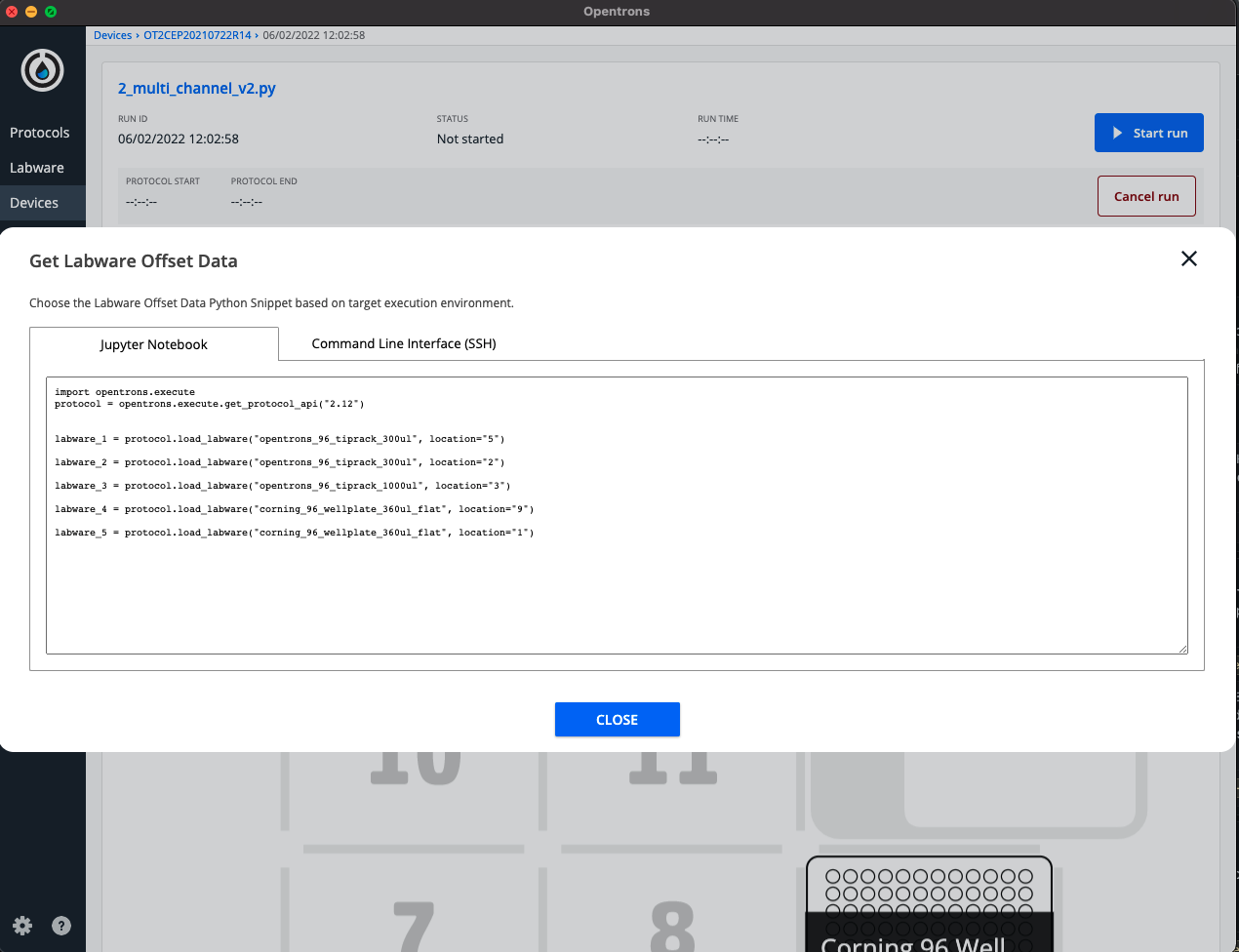Switch to Jupyter Notebook tab
The image size is (1239, 952).
click(x=154, y=344)
